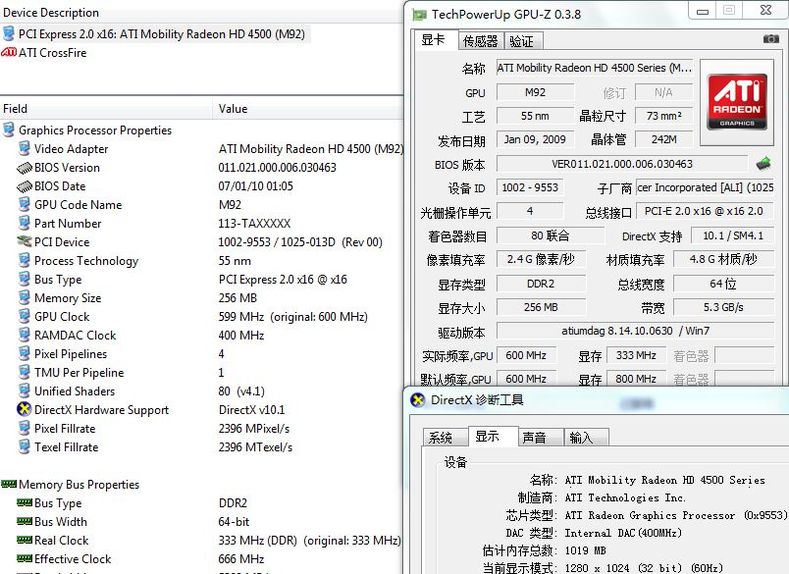Click the BIOS 版本 field in GPU-Z
789x574 pixels.
coord(622,164)
